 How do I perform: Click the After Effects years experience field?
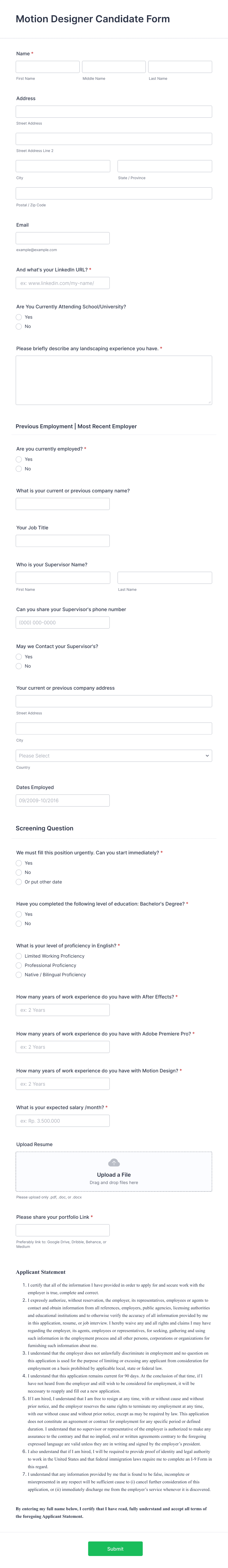tap(63, 1010)
